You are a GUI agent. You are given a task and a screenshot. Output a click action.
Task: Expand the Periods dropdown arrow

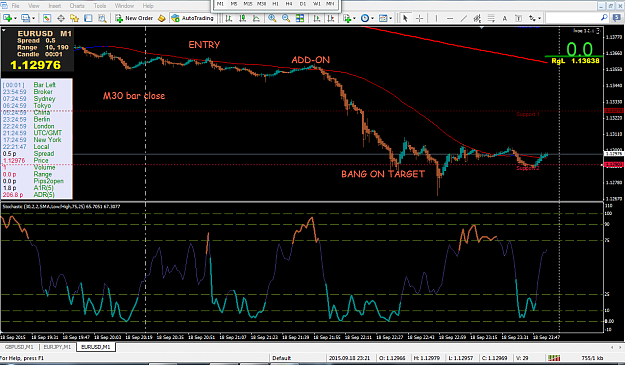pyautogui.click(x=372, y=18)
